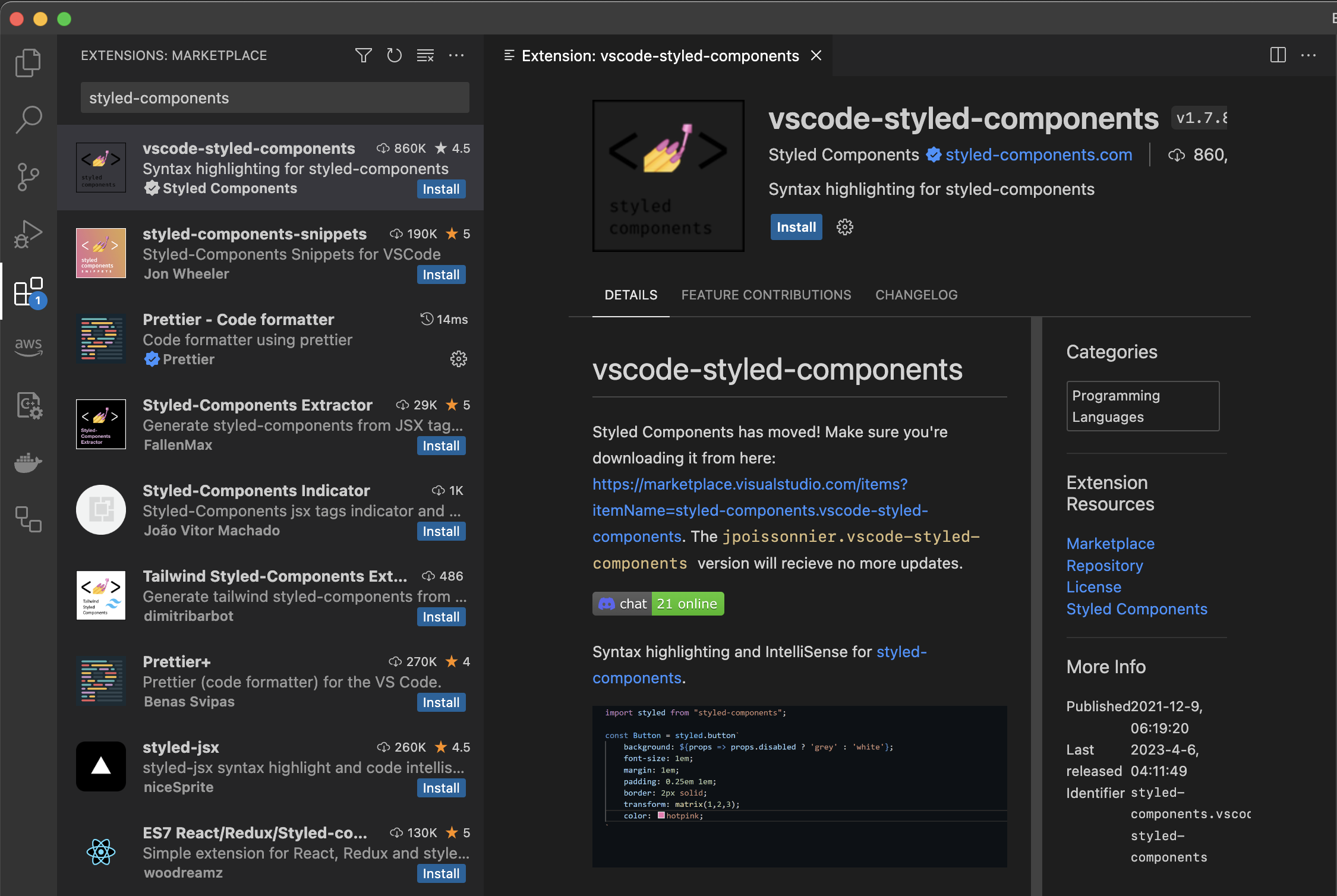This screenshot has width=1337, height=896.
Task: Open Extensions views and more actions menu
Action: [x=456, y=55]
